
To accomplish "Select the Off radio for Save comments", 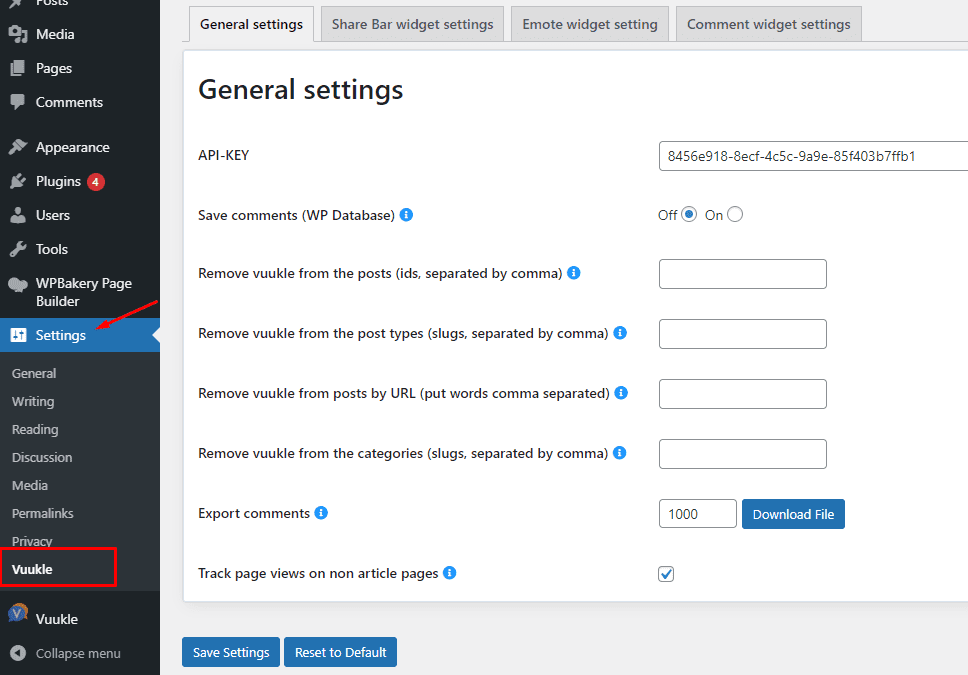I will [689, 214].
